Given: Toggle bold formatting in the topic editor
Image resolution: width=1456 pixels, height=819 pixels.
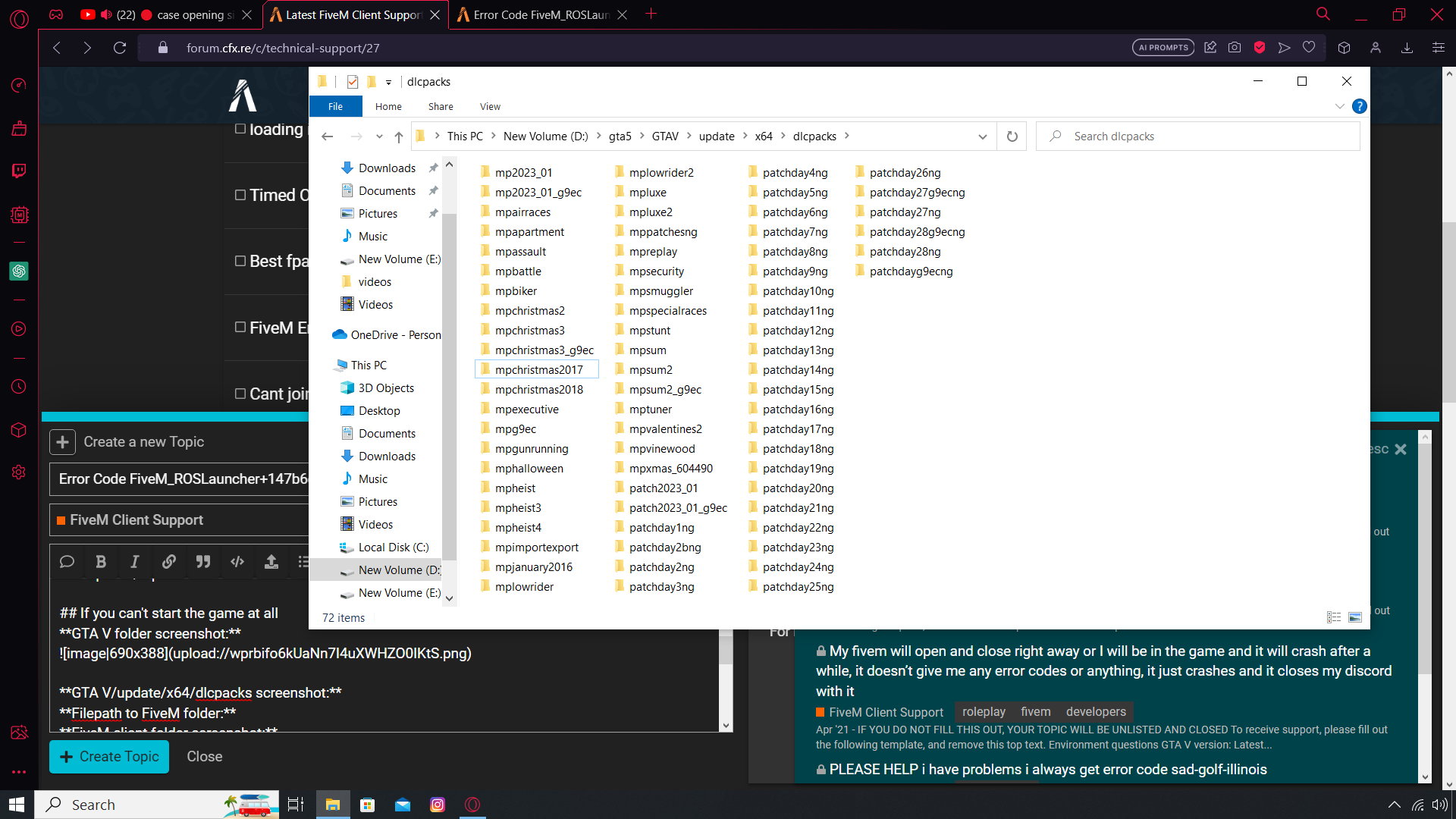Looking at the screenshot, I should (x=101, y=562).
